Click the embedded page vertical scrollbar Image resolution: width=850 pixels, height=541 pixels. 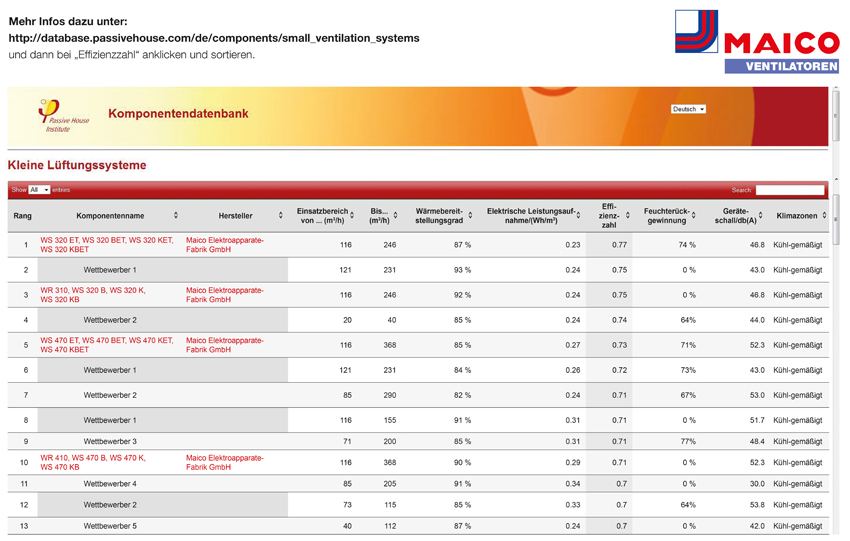point(836,116)
